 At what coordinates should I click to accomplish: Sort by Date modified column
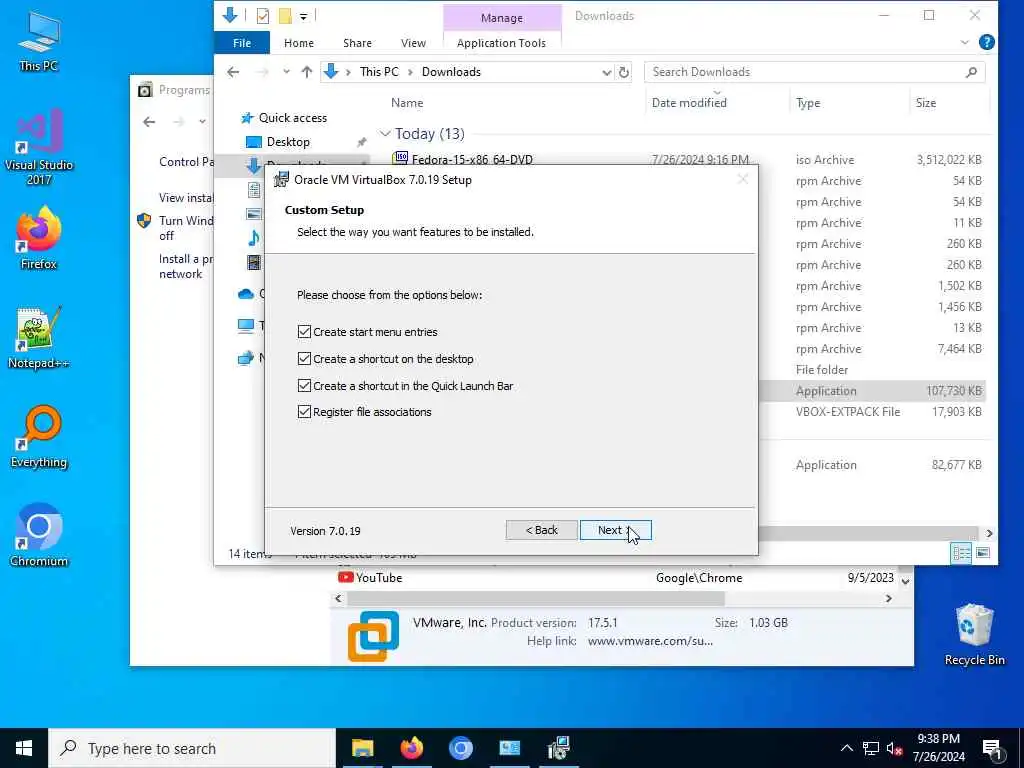click(x=689, y=103)
